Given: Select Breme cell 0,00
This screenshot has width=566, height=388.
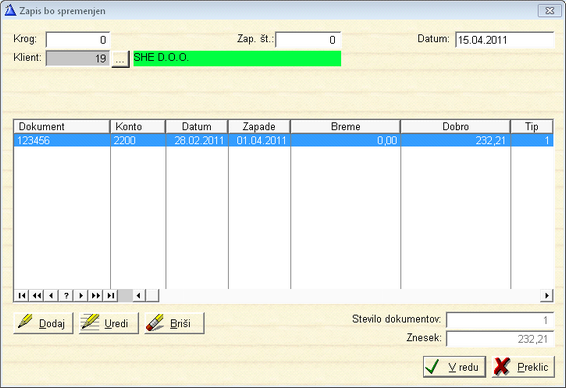Looking at the screenshot, I should tap(345, 140).
